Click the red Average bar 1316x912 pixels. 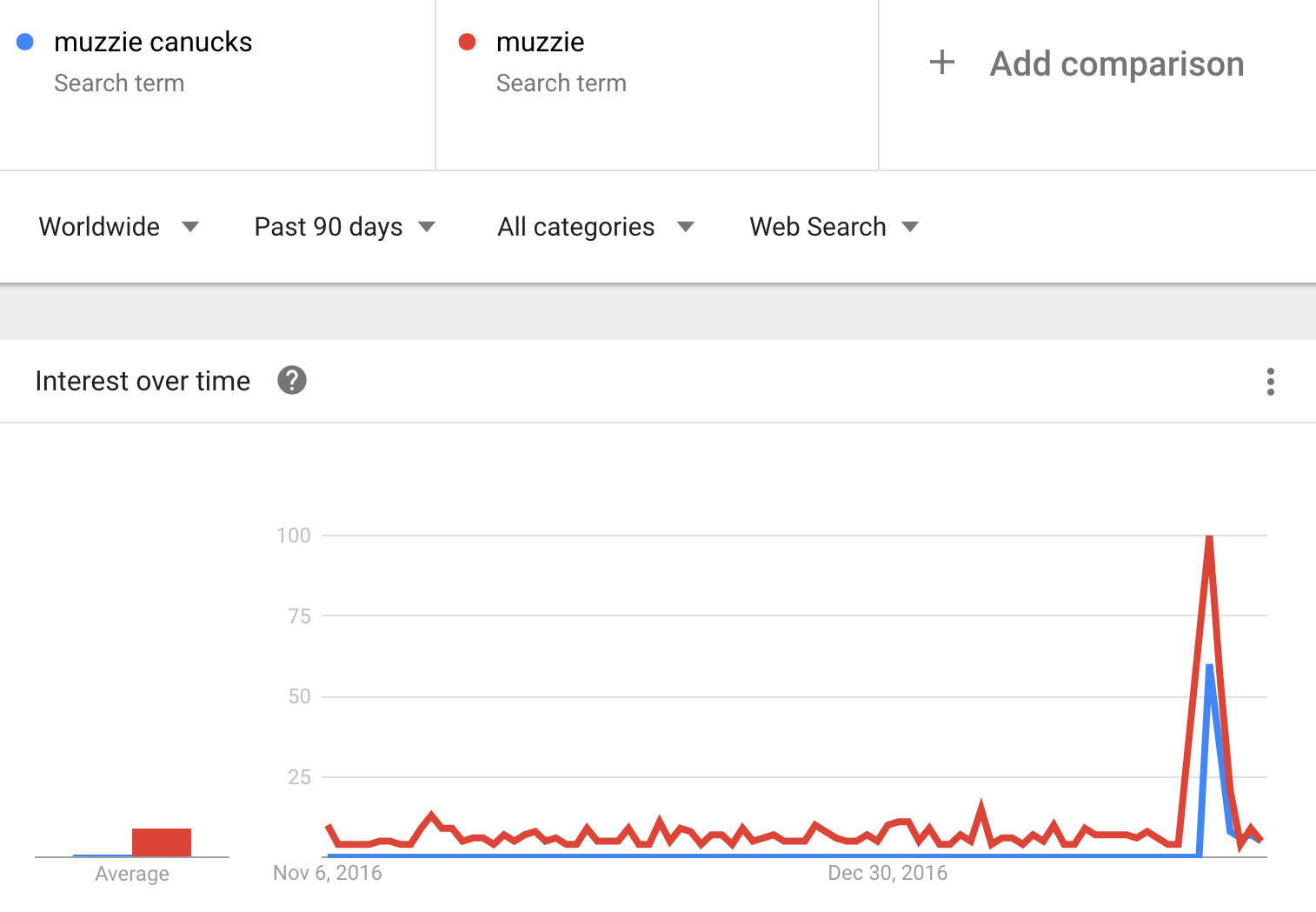[162, 842]
